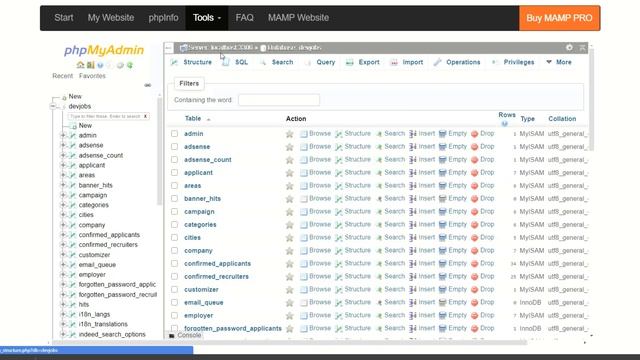640x360 pixels.
Task: Open the Import tab
Action: click(407, 62)
